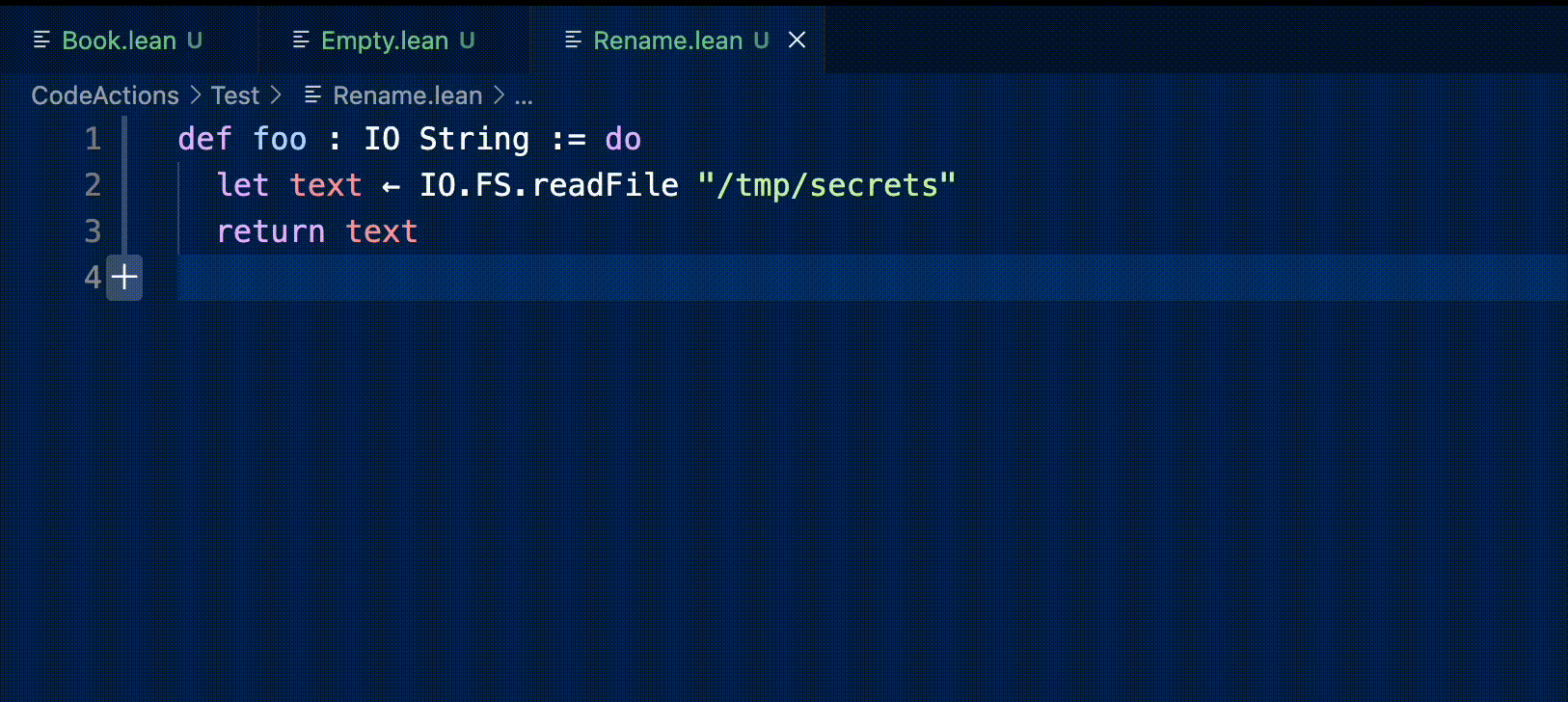1568x702 pixels.
Task: Open the Test breadcrumb folder
Action: click(x=234, y=95)
